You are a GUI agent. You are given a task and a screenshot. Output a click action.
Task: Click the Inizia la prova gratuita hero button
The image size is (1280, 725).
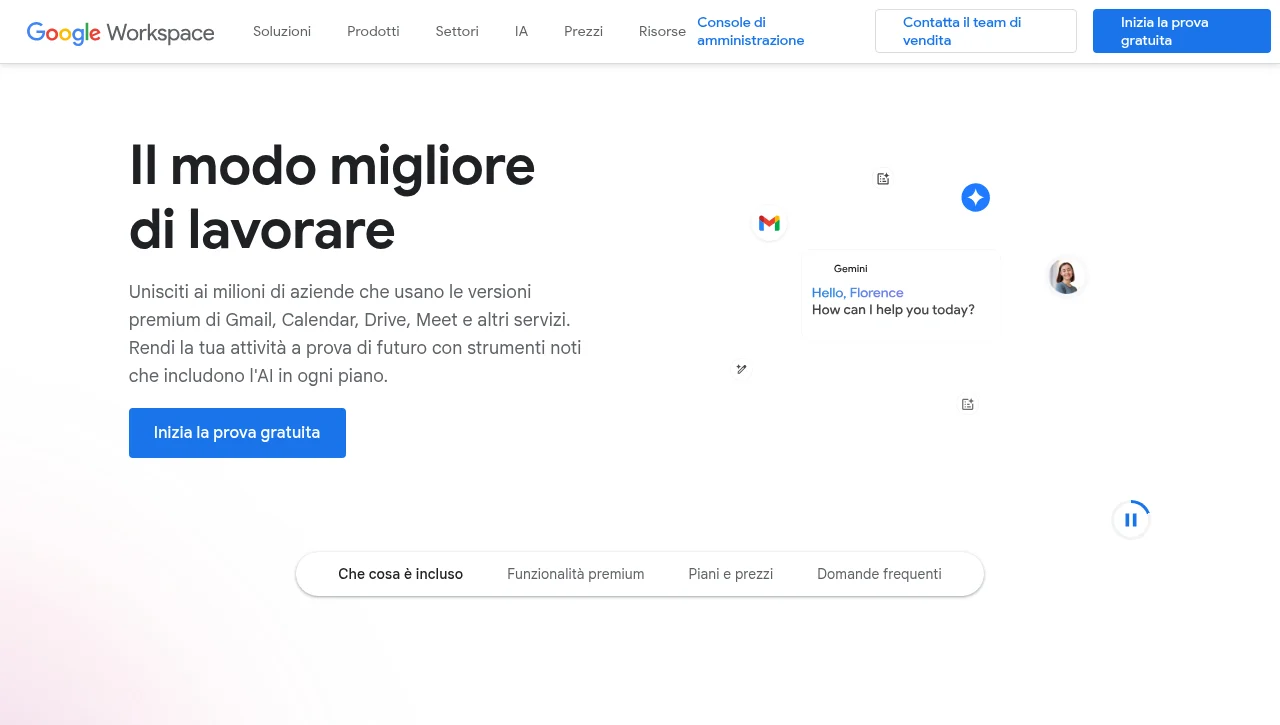click(x=237, y=432)
